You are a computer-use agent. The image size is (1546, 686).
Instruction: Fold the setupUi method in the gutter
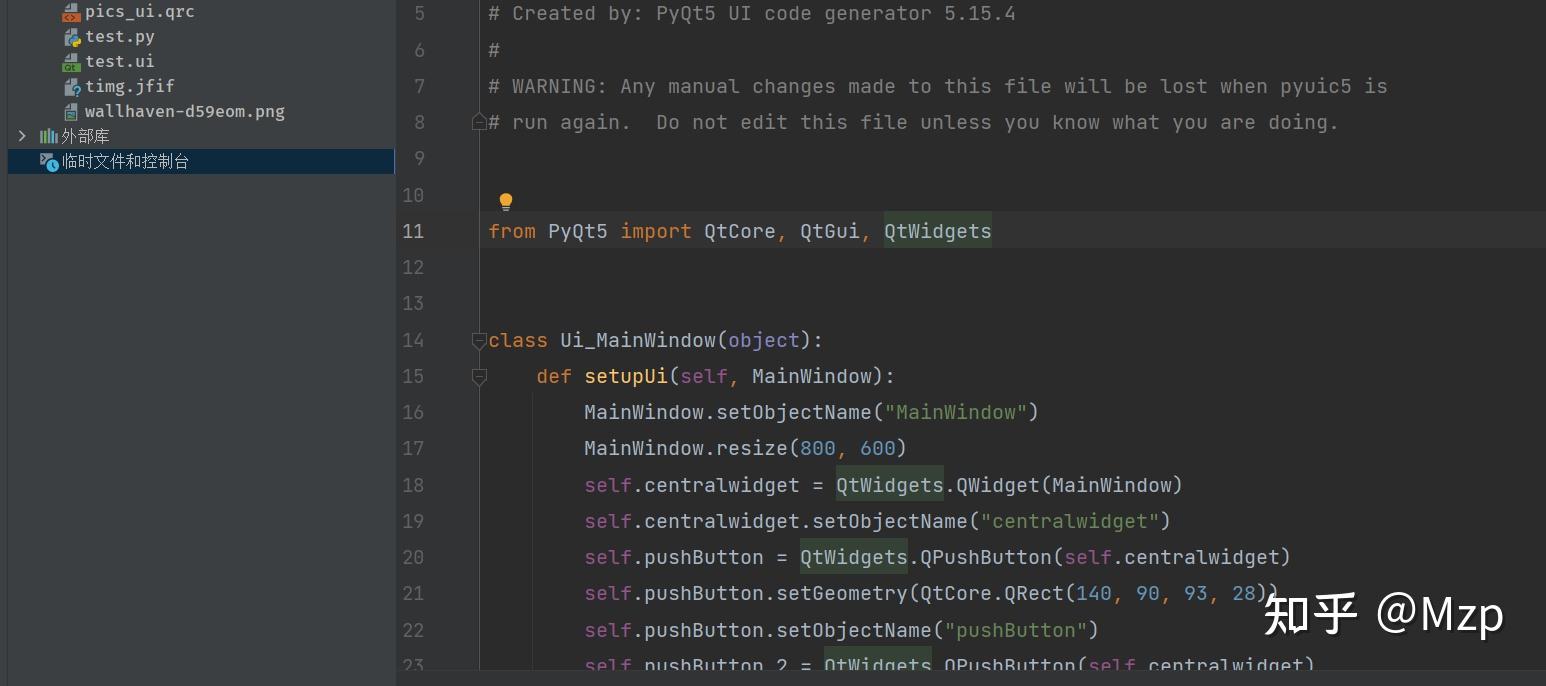tap(479, 377)
